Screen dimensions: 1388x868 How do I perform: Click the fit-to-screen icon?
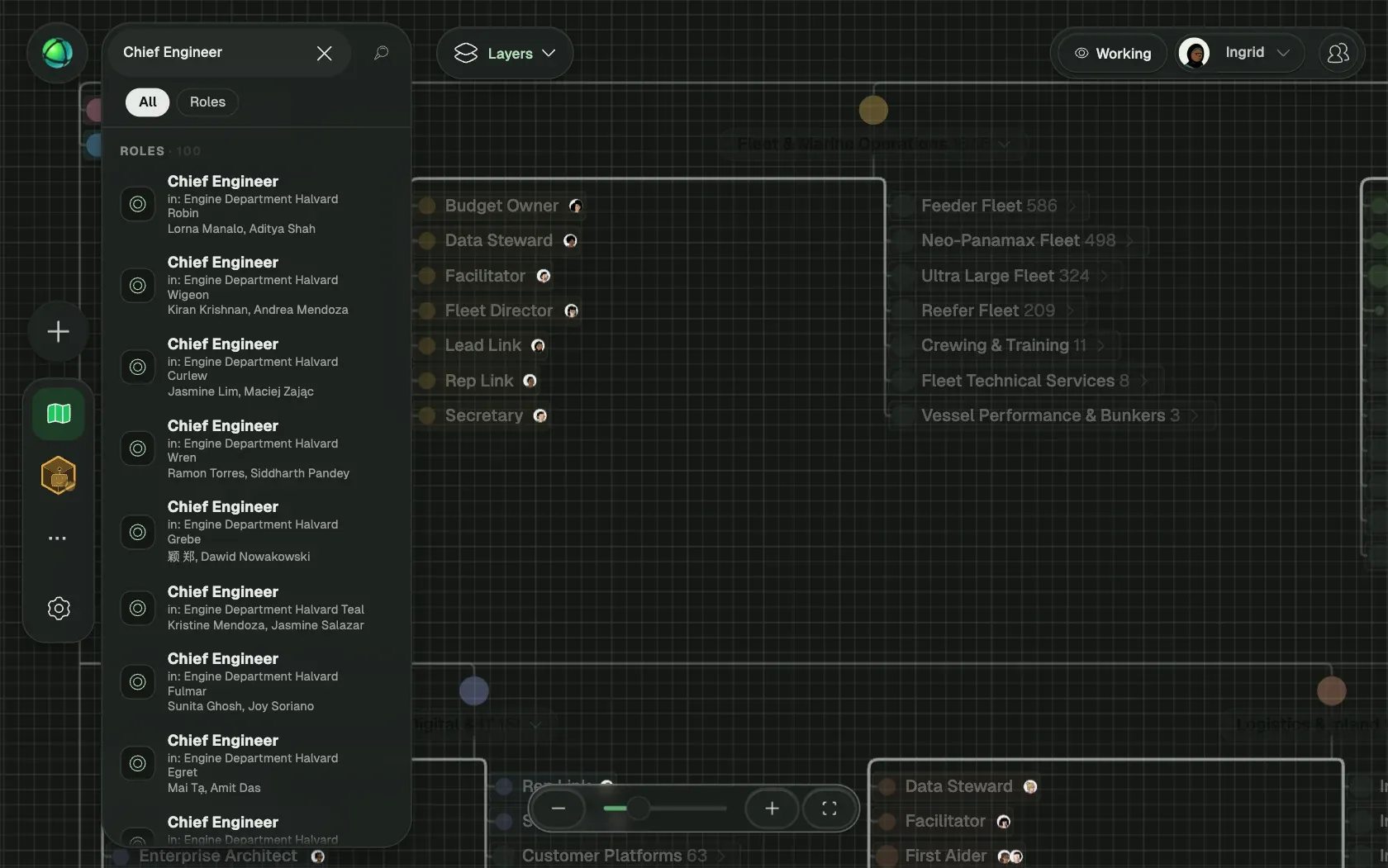829,809
